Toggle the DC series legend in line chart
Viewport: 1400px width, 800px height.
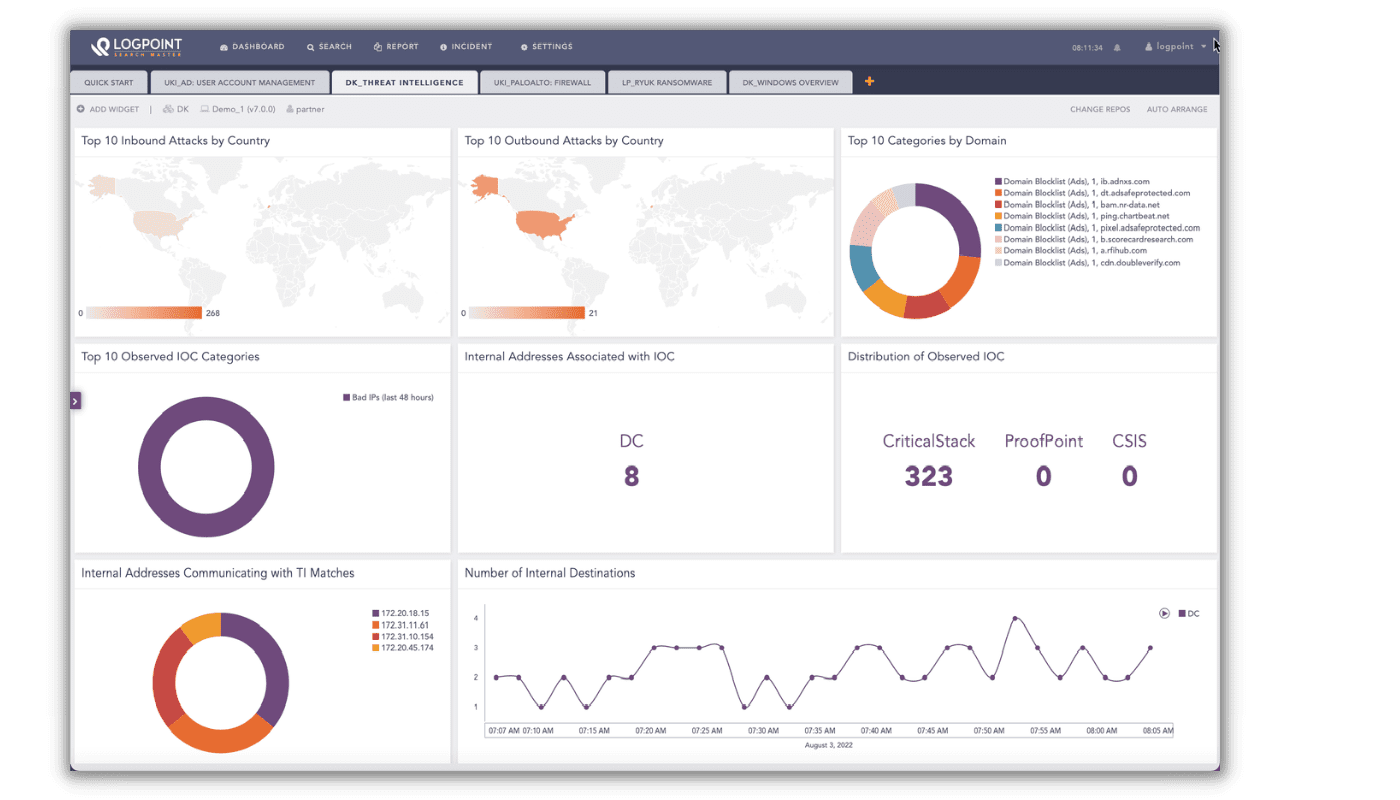click(1189, 613)
